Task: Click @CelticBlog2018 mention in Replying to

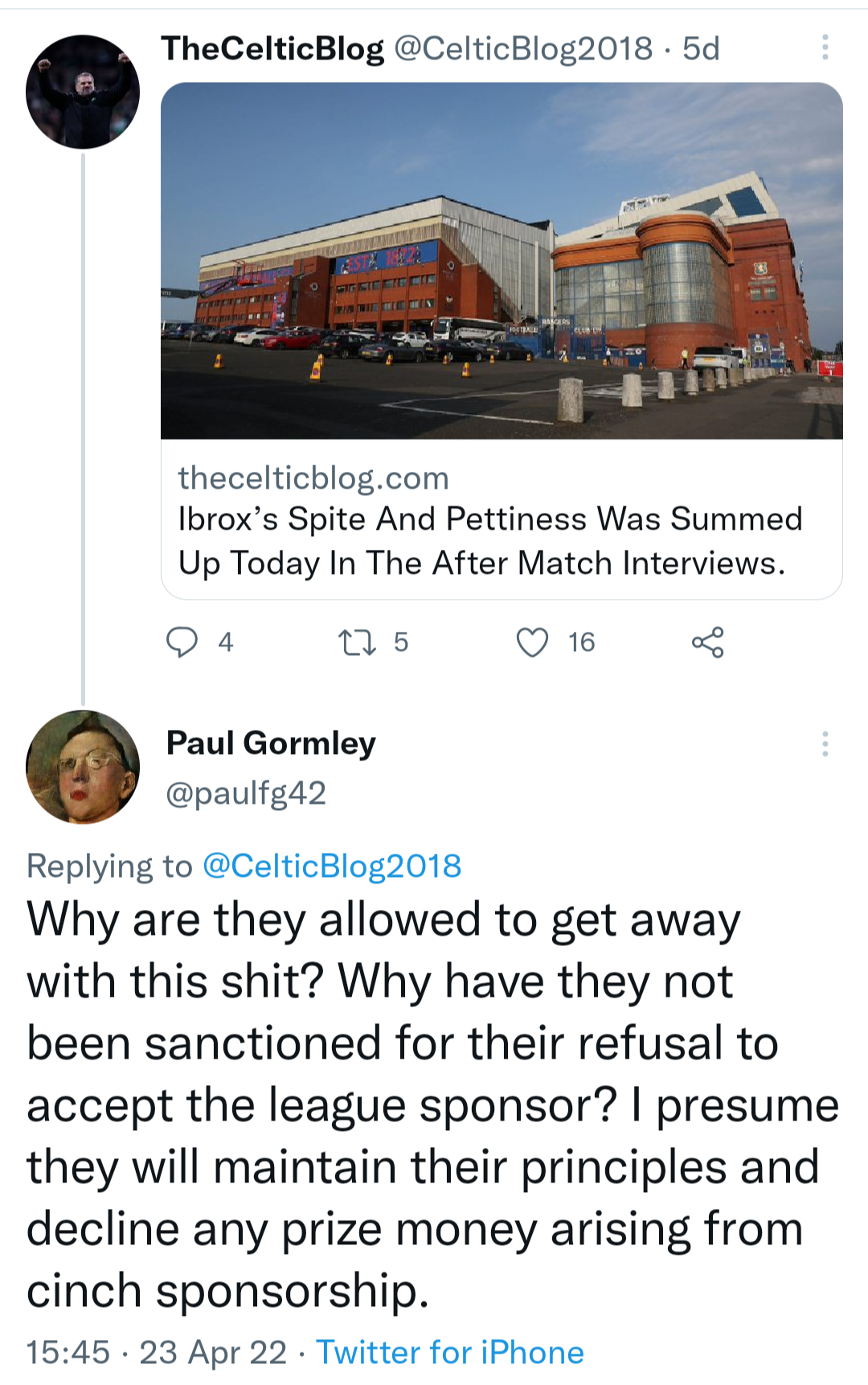Action: tap(332, 866)
